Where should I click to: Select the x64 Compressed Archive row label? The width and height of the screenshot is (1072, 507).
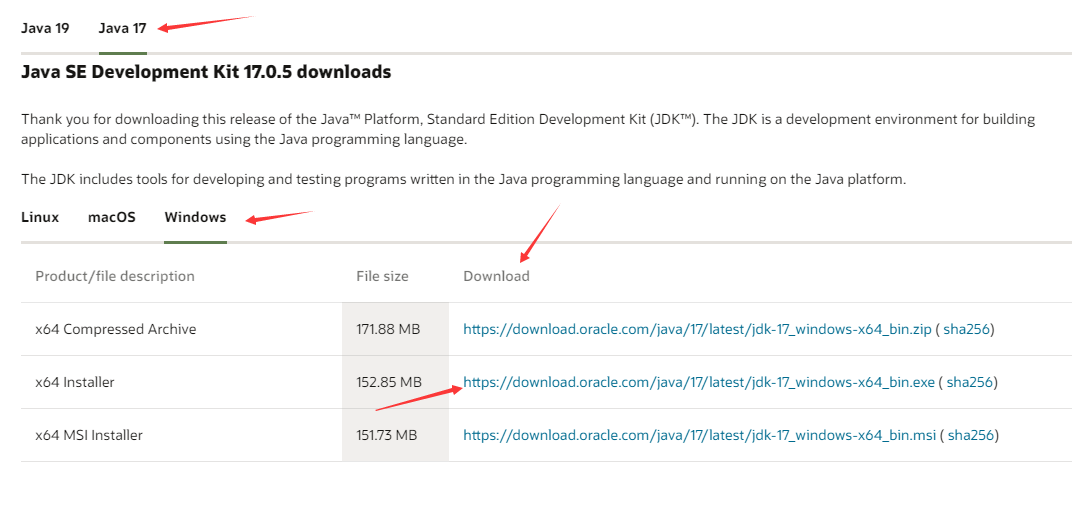point(116,329)
